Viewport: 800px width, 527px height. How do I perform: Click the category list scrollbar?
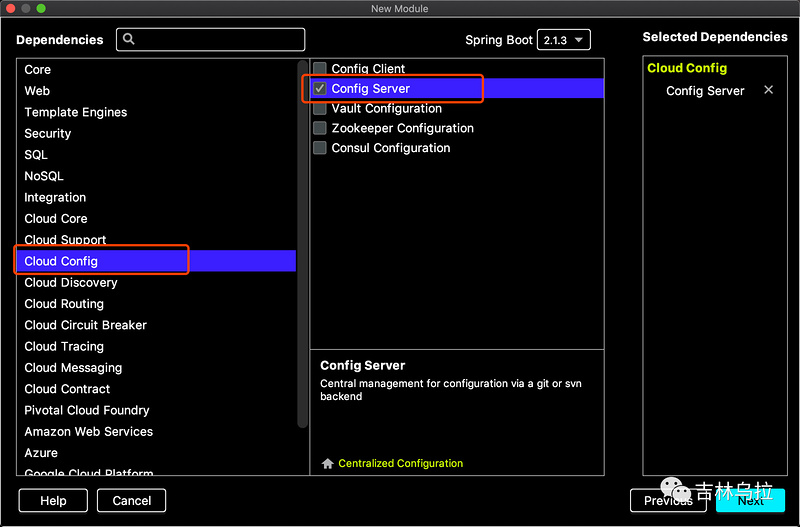tap(302, 244)
